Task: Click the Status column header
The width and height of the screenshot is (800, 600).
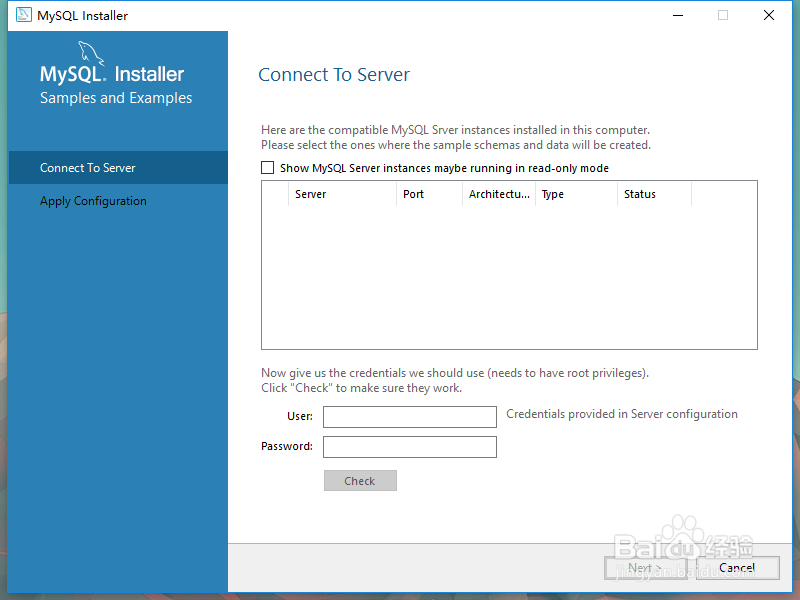Action: tap(655, 194)
